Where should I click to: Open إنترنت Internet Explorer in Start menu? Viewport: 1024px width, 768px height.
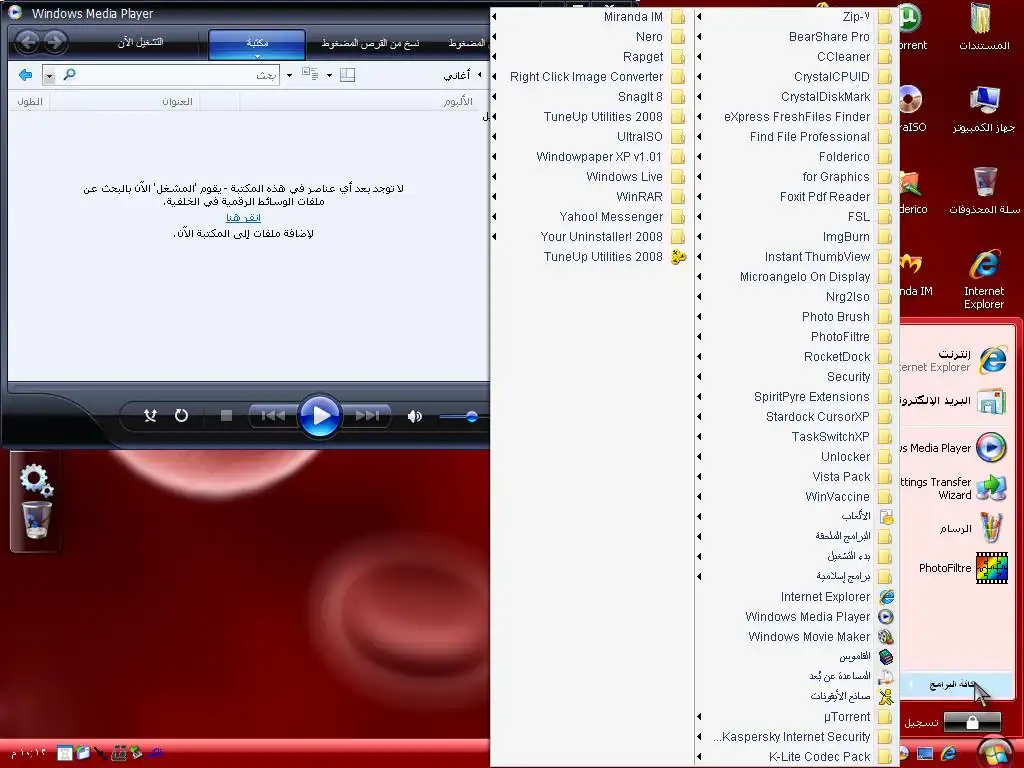(x=955, y=360)
